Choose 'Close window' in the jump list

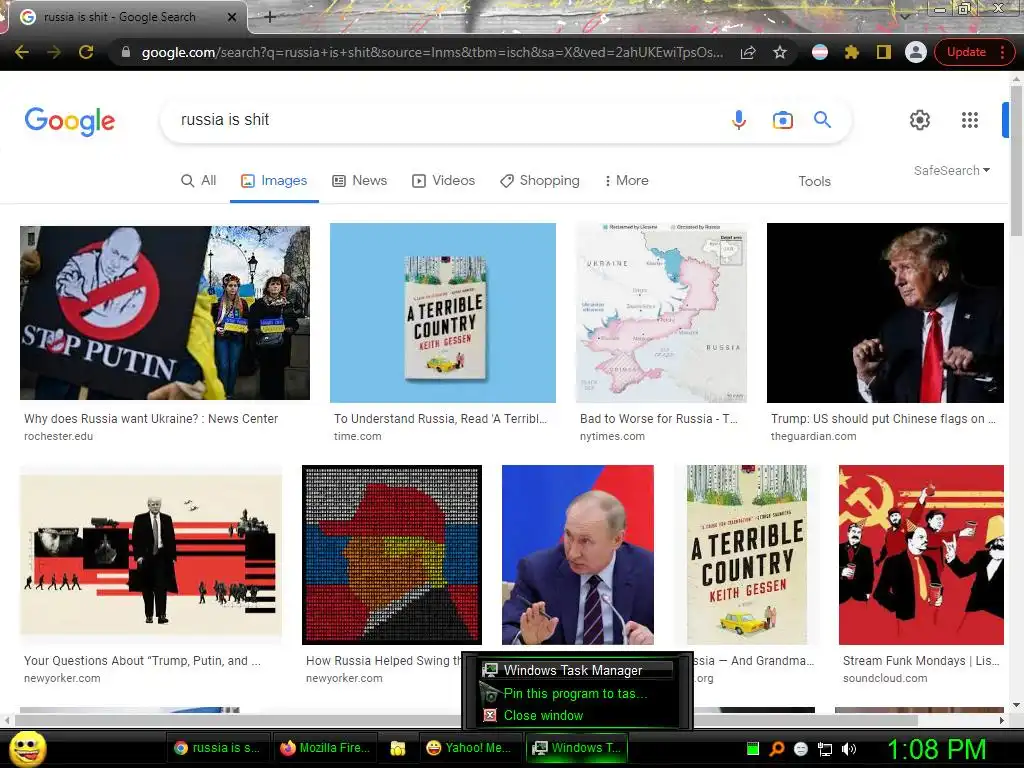point(577,715)
